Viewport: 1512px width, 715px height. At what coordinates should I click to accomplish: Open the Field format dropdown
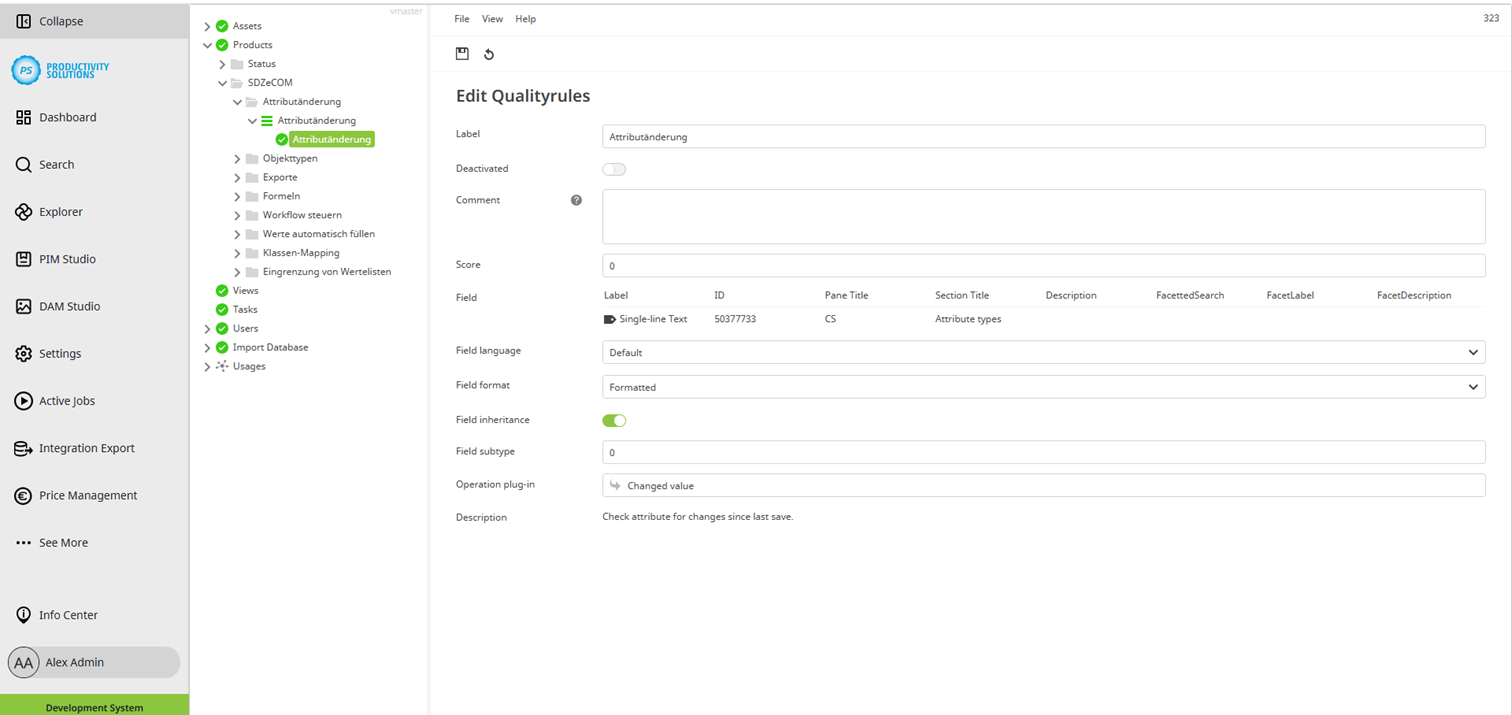[1471, 387]
